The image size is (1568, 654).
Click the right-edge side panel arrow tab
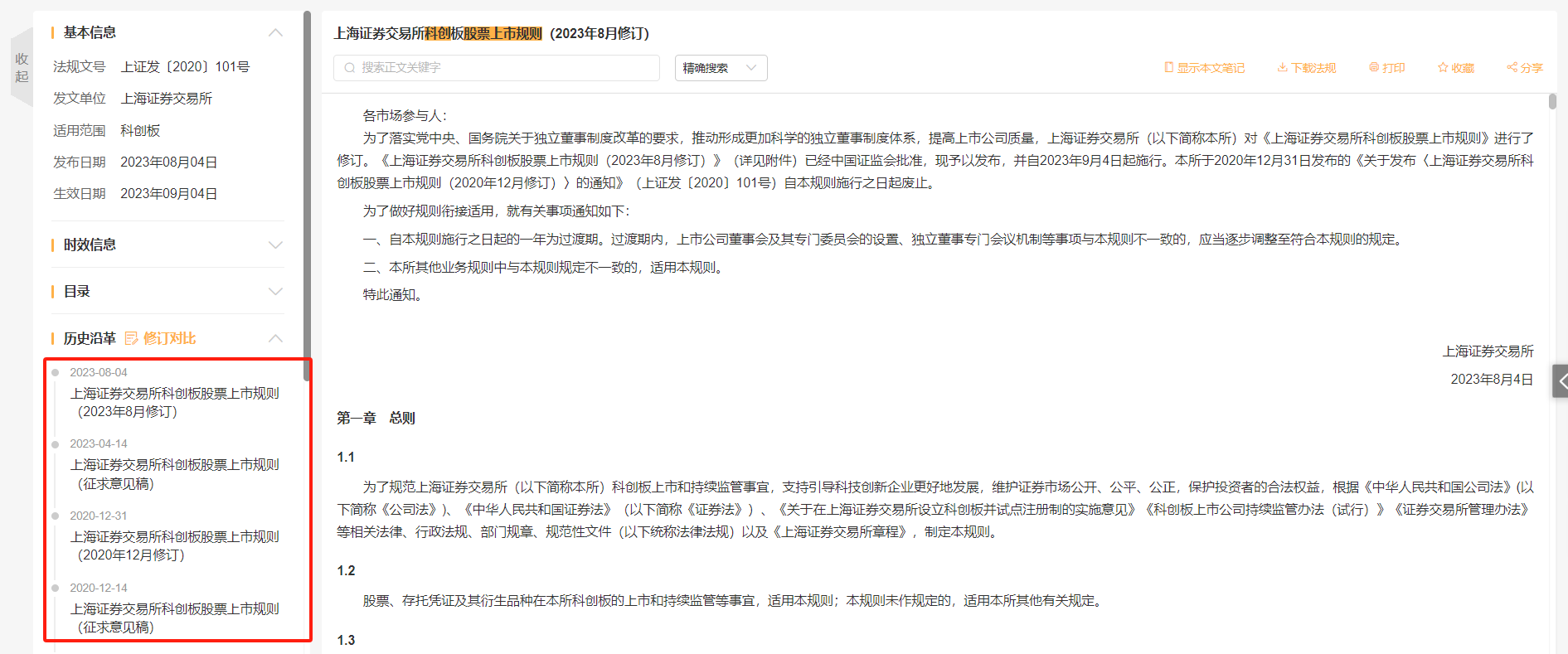pos(1561,381)
